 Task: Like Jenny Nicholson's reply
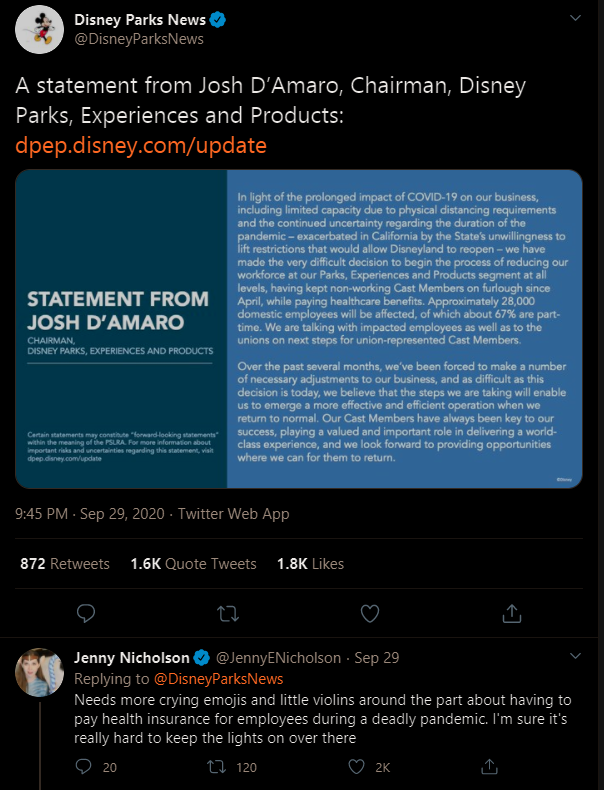pos(355,767)
